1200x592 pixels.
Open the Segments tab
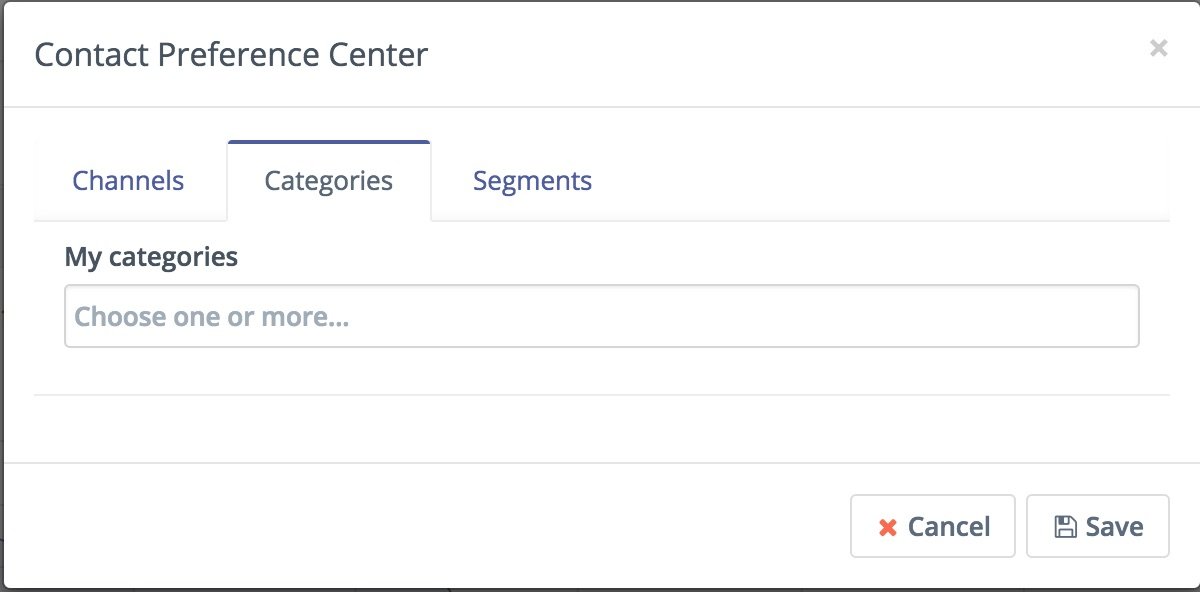tap(532, 181)
